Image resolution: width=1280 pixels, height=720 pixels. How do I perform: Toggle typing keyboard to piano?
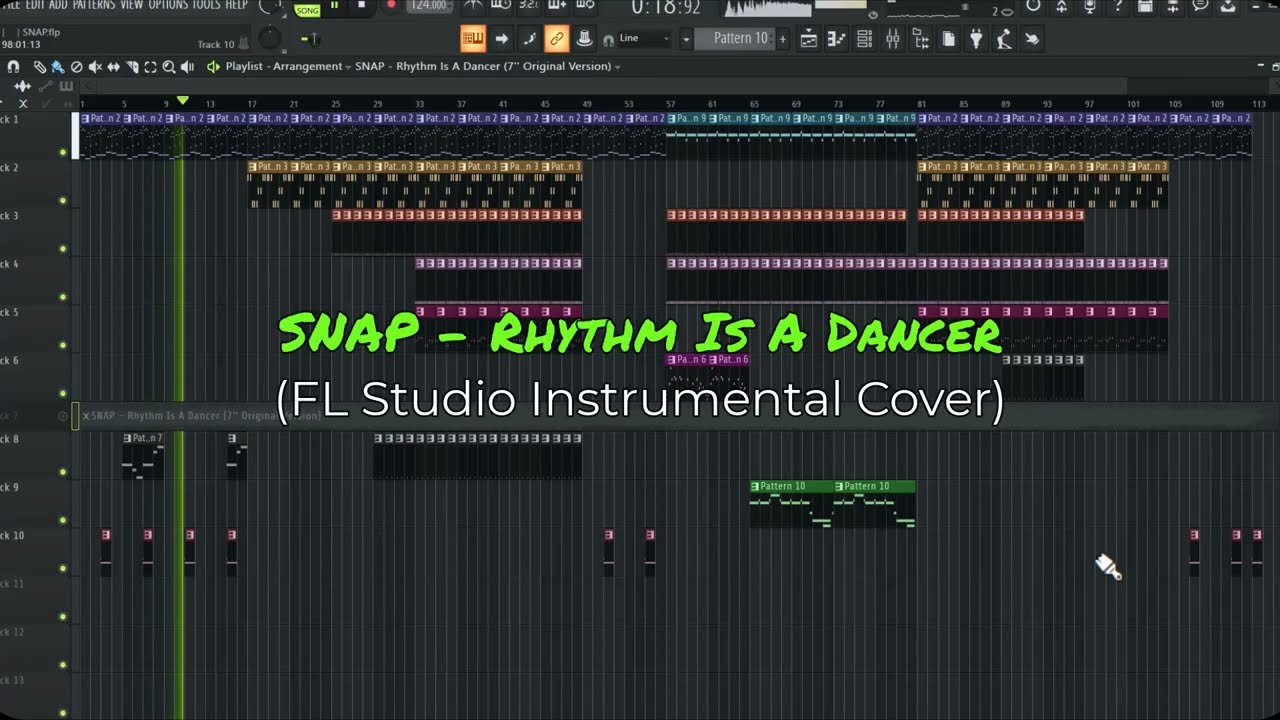pyautogui.click(x=473, y=39)
